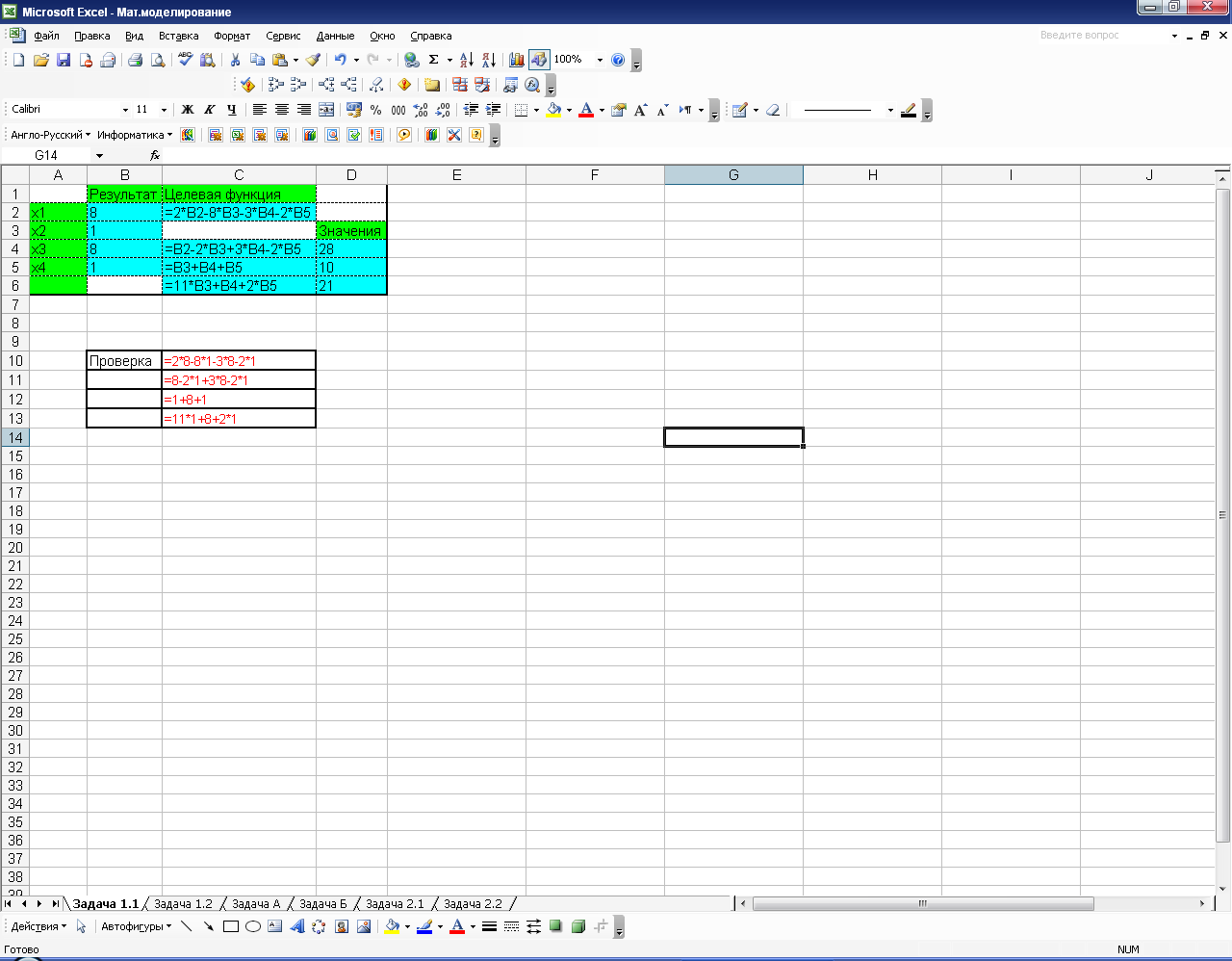
Task: Insert WordArt from the Drawing toolbar
Action: tap(297, 926)
